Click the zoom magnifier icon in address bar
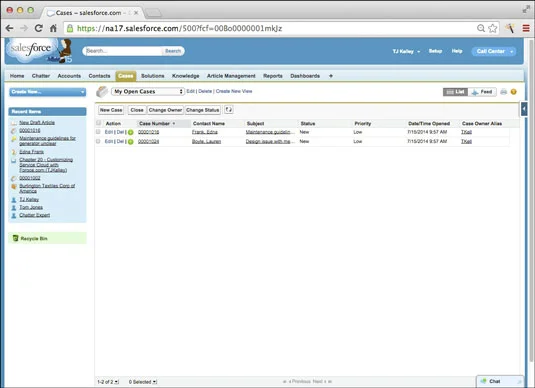Image resolution: width=535 pixels, height=388 pixels. click(480, 28)
